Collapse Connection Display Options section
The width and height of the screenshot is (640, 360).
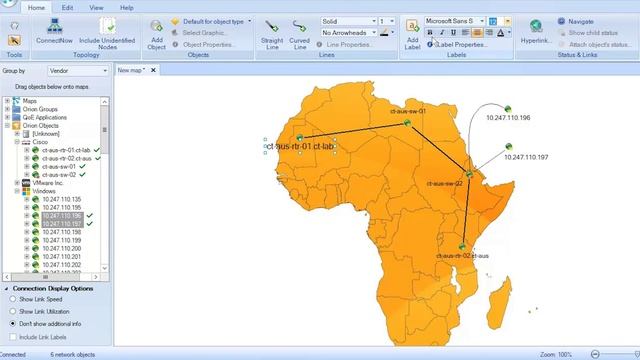(x=7, y=289)
